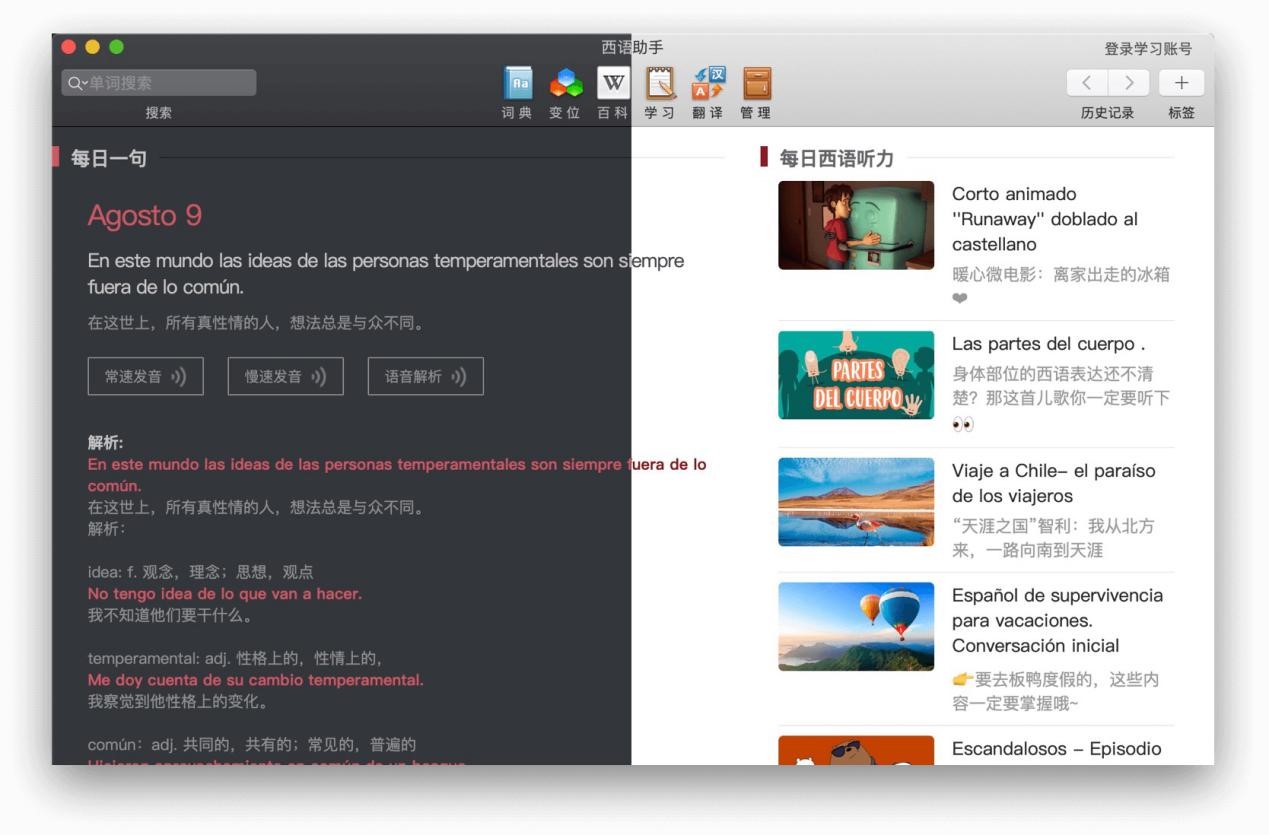This screenshot has width=1269, height=835.
Task: Open the 百科 Wikipedia icon
Action: (612, 83)
